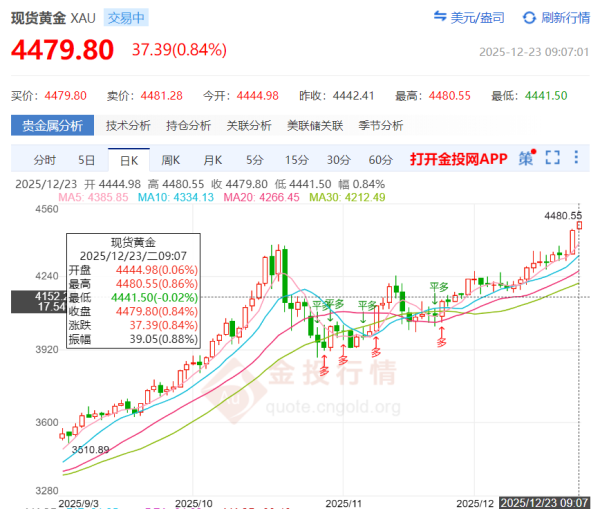Select the 15分 interval
The height and width of the screenshot is (509, 600).
point(297,160)
